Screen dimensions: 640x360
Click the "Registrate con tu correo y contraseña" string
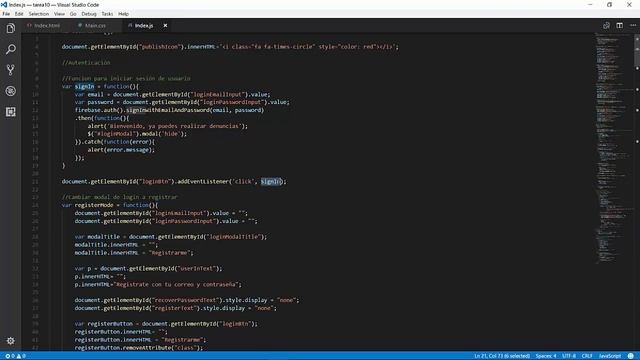click(x=176, y=284)
